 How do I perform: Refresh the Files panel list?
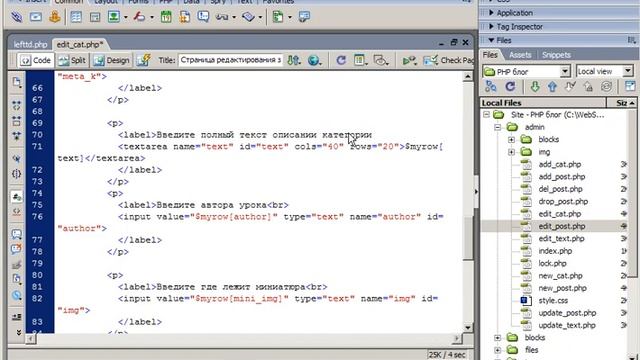click(x=510, y=87)
